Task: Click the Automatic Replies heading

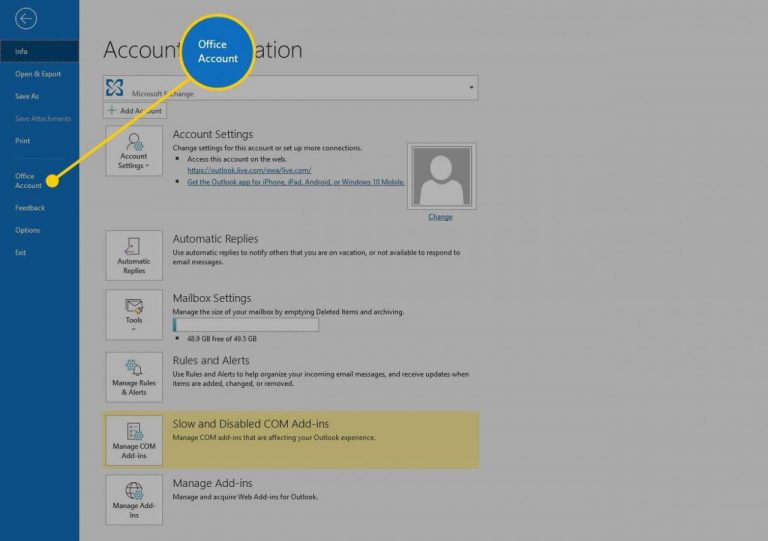Action: point(215,239)
